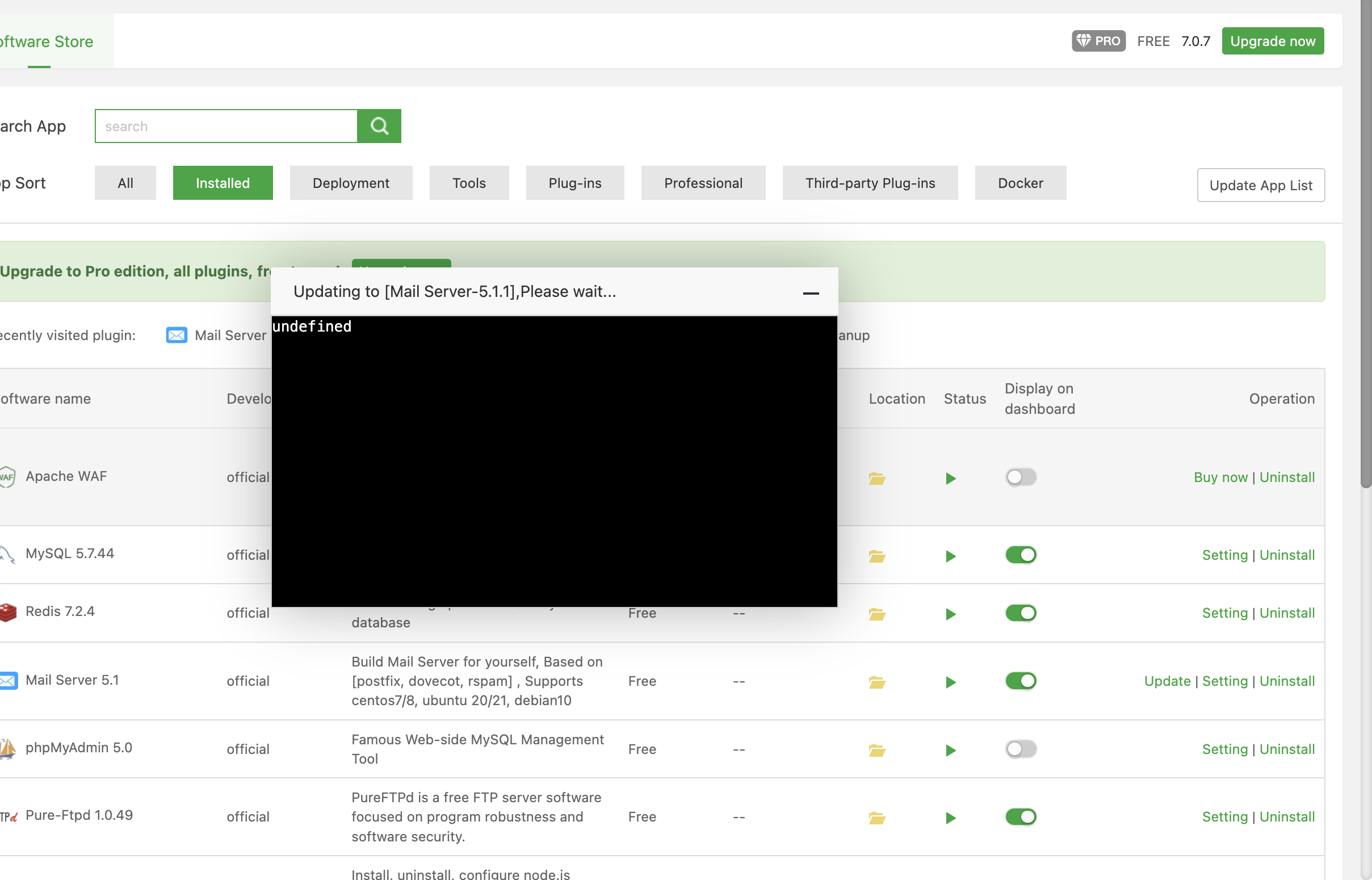Click the magnifier search icon button
This screenshot has height=880, width=1372.
click(x=379, y=125)
